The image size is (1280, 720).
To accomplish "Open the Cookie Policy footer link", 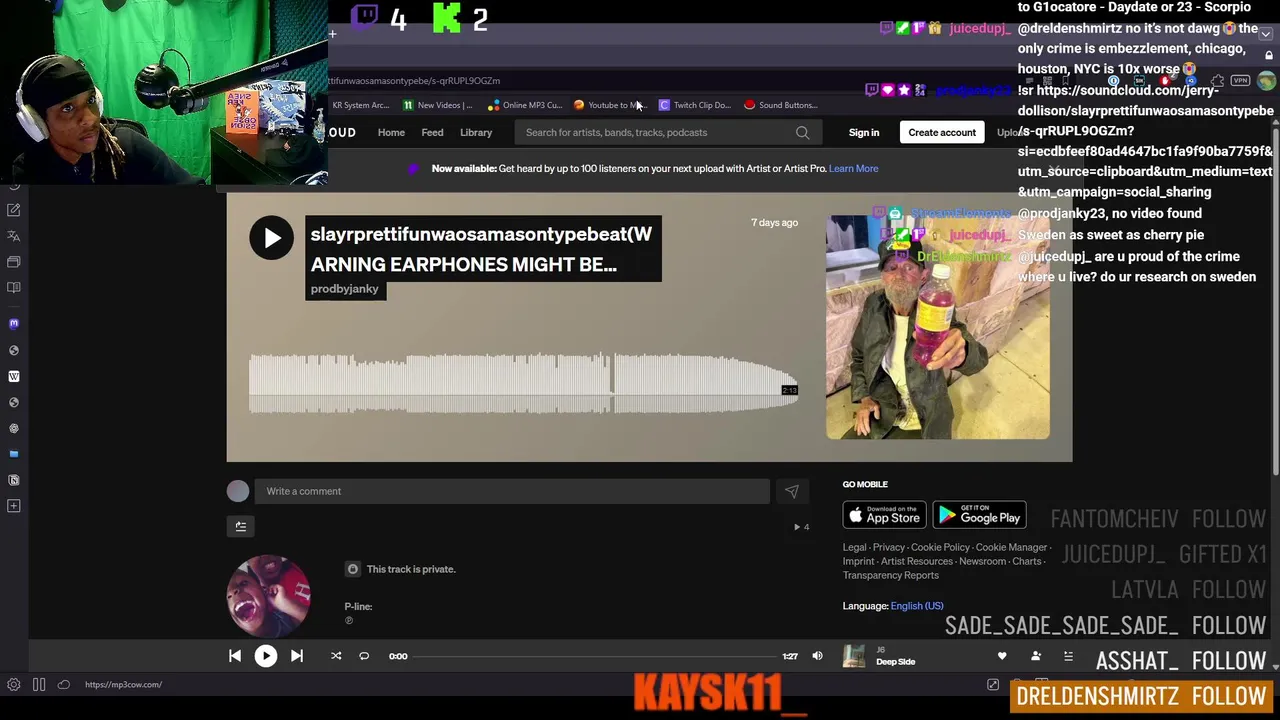I will point(940,547).
